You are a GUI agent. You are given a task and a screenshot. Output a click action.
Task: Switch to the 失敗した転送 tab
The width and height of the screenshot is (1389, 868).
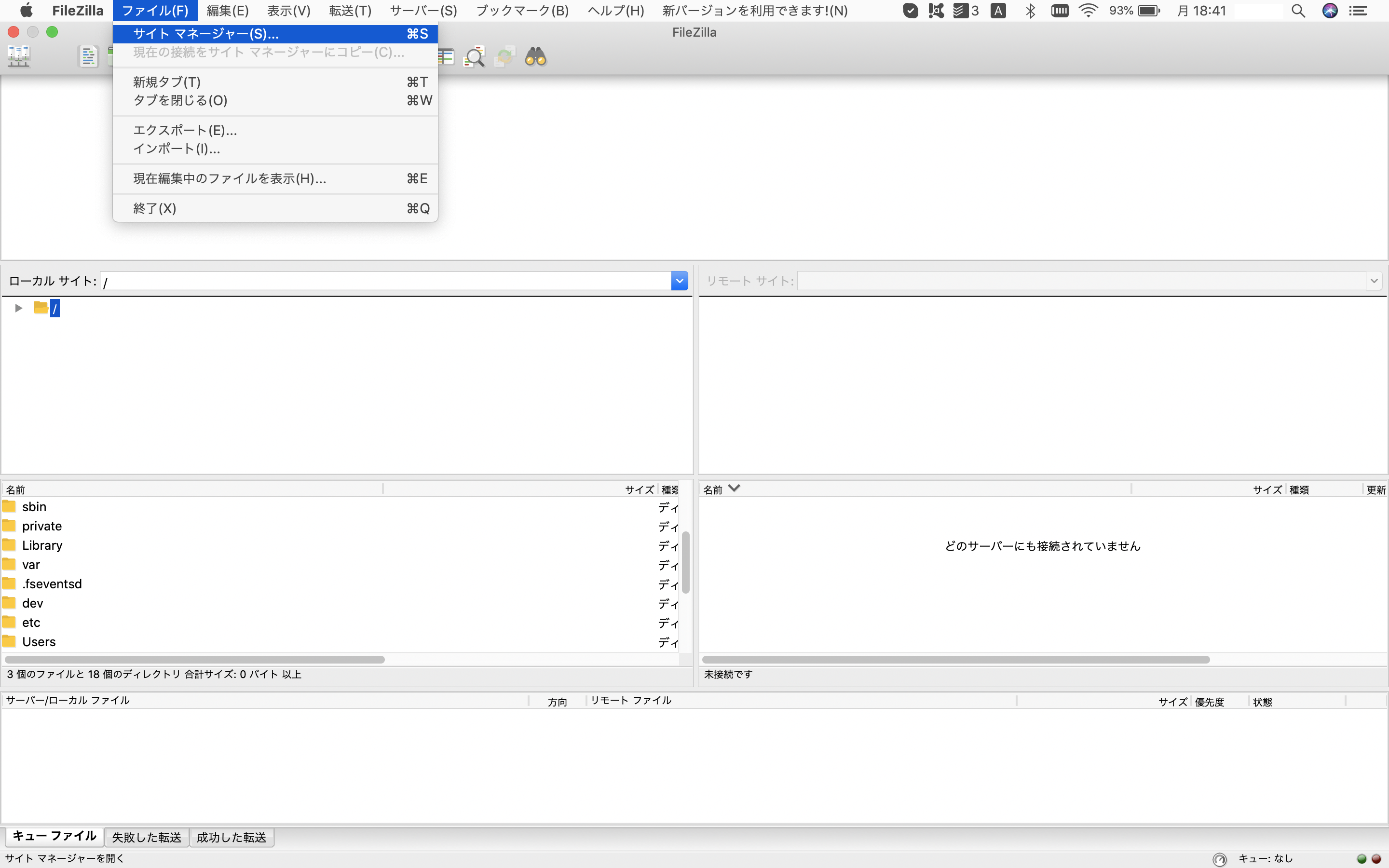[x=146, y=837]
